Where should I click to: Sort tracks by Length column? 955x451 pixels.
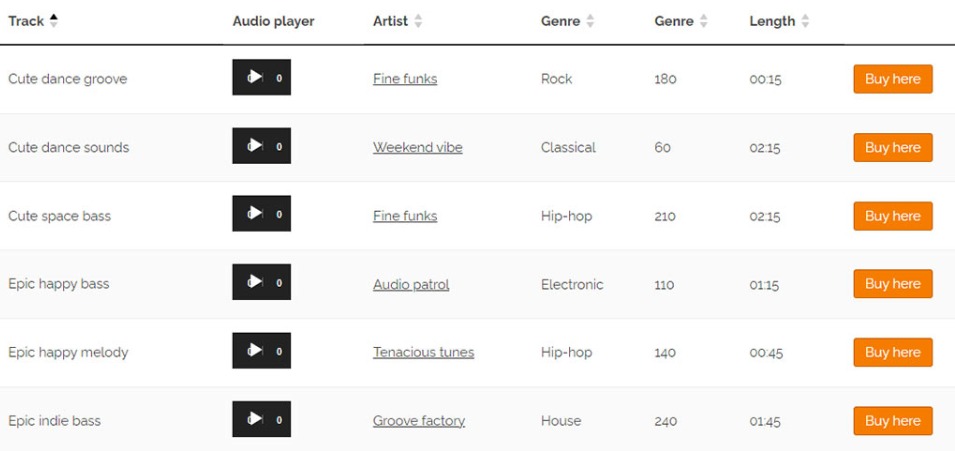coord(805,21)
